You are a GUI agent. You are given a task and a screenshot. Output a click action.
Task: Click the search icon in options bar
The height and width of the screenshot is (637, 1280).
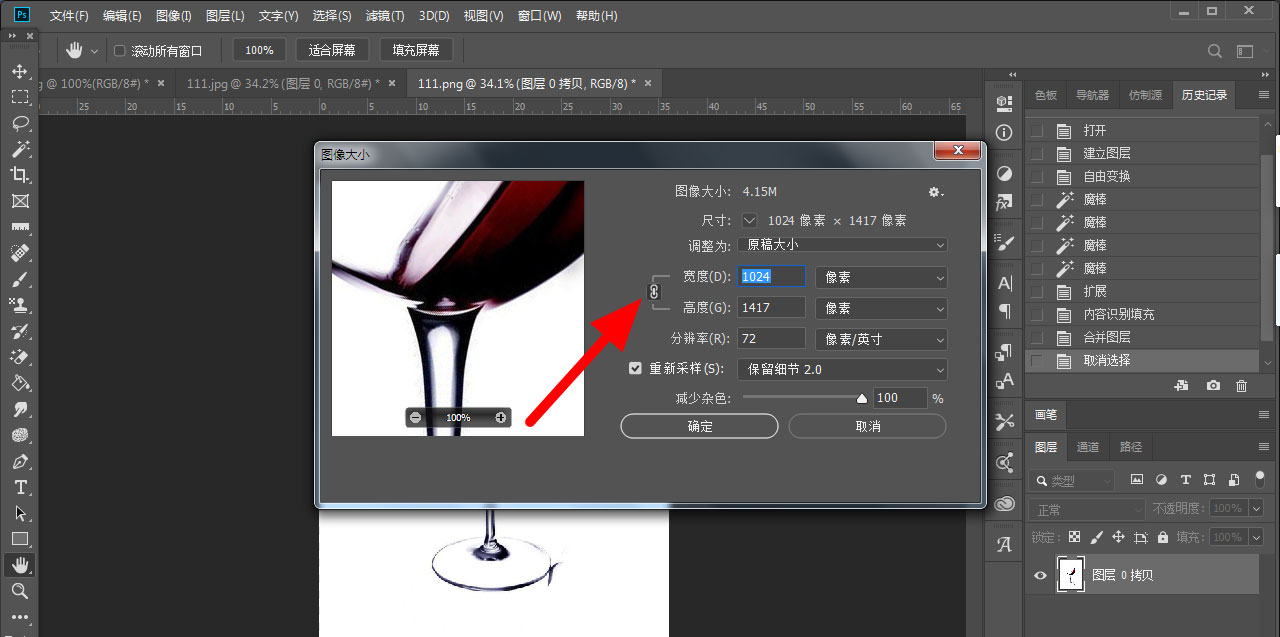1215,50
